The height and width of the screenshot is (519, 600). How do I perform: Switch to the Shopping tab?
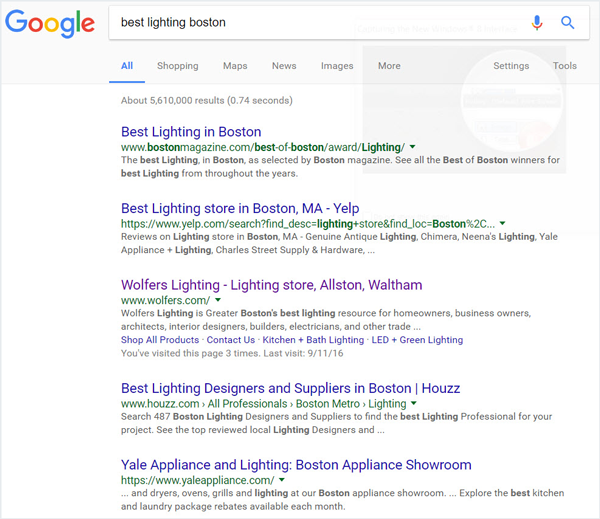point(178,66)
